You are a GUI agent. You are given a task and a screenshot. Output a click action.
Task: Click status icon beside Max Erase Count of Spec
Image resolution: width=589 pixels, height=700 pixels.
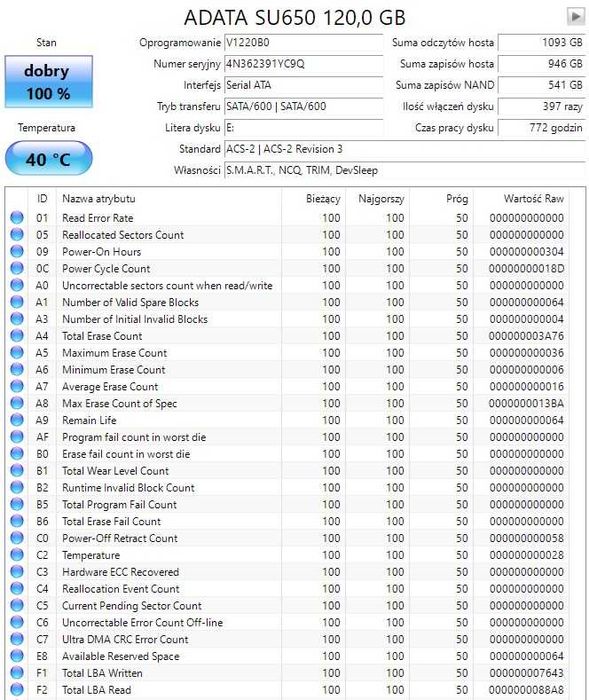coord(17,403)
